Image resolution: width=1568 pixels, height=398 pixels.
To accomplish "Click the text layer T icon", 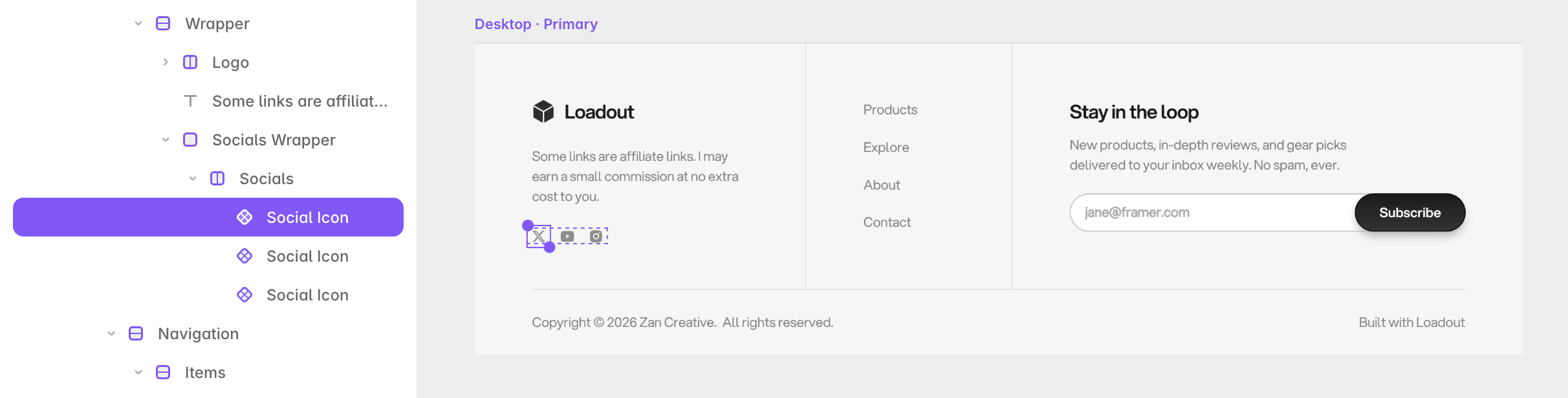I will pyautogui.click(x=190, y=101).
